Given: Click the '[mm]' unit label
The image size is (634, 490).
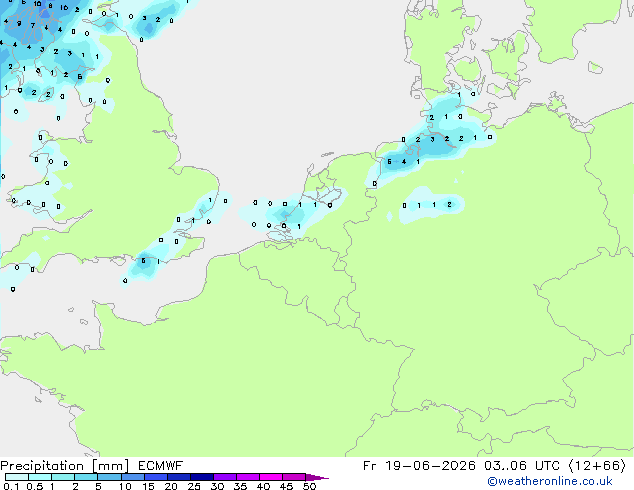Looking at the screenshot, I should point(110,466).
